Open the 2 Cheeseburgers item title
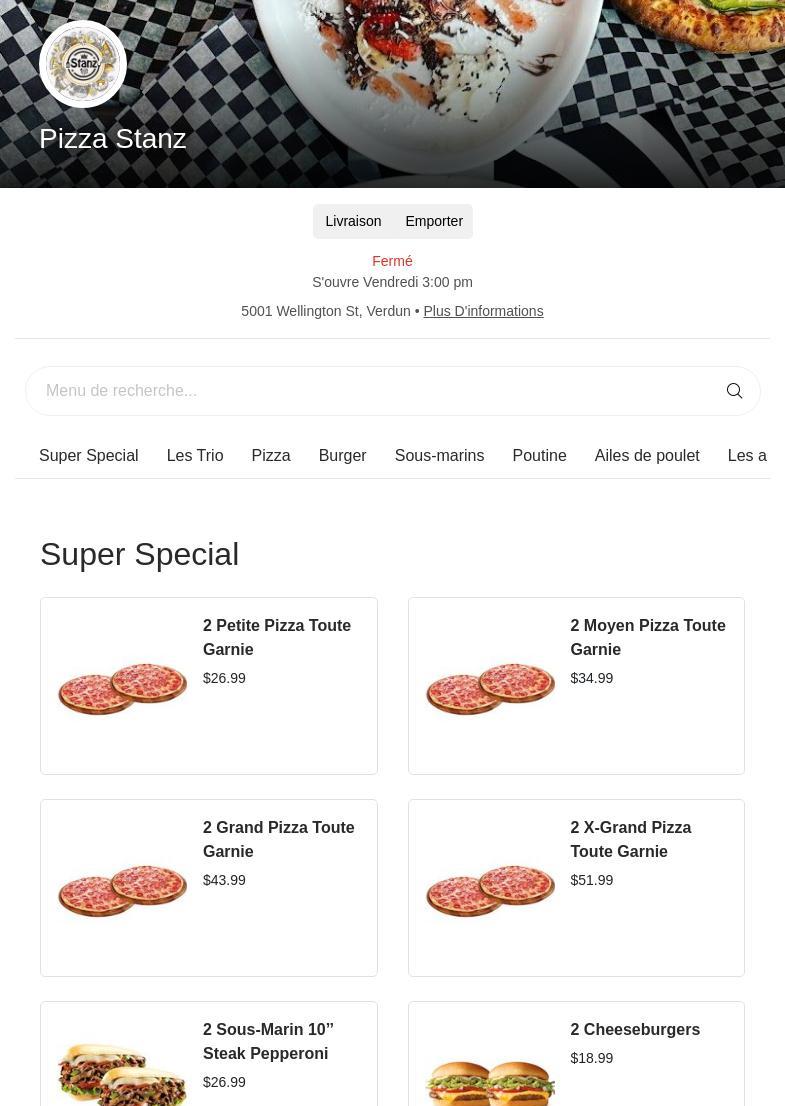 [635, 1029]
